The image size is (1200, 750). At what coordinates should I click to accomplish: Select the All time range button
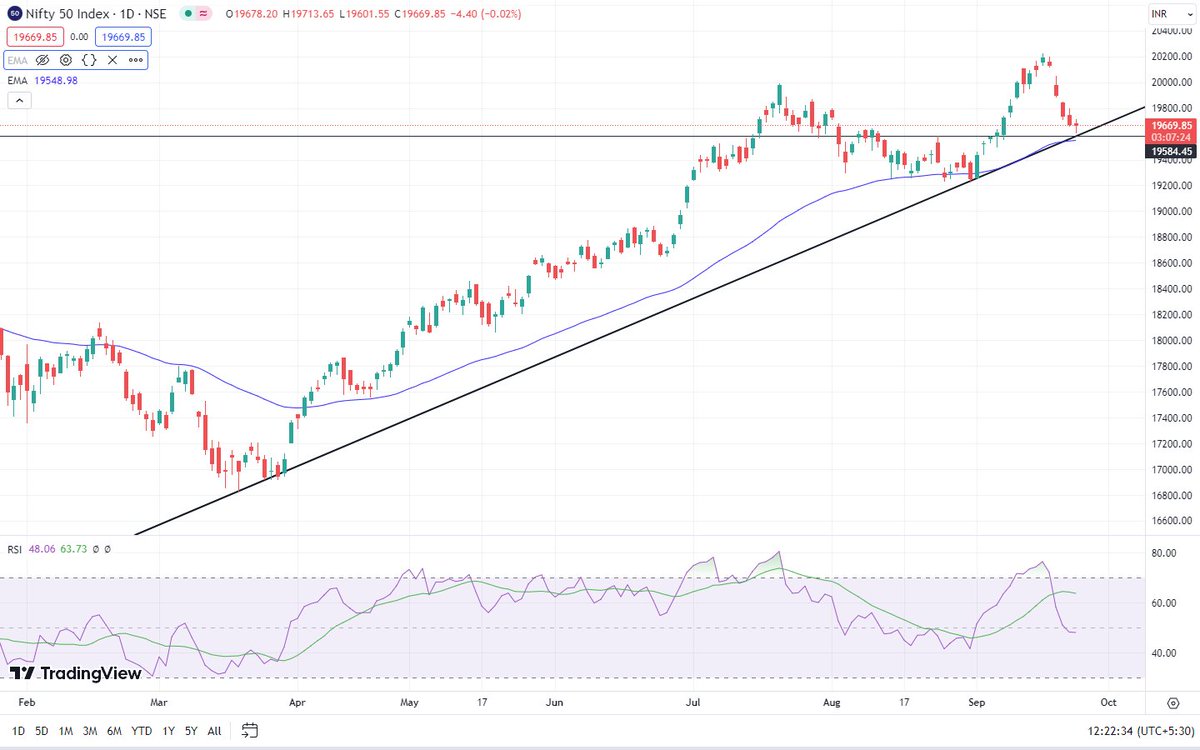pos(213,731)
